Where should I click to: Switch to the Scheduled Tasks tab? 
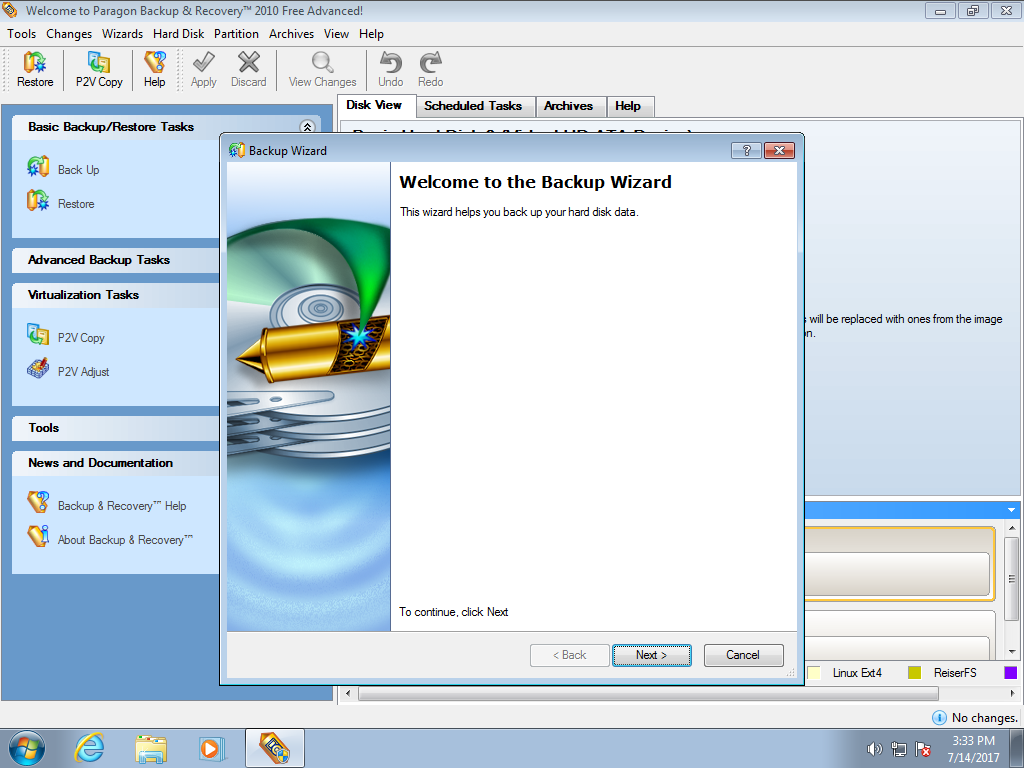(x=473, y=106)
